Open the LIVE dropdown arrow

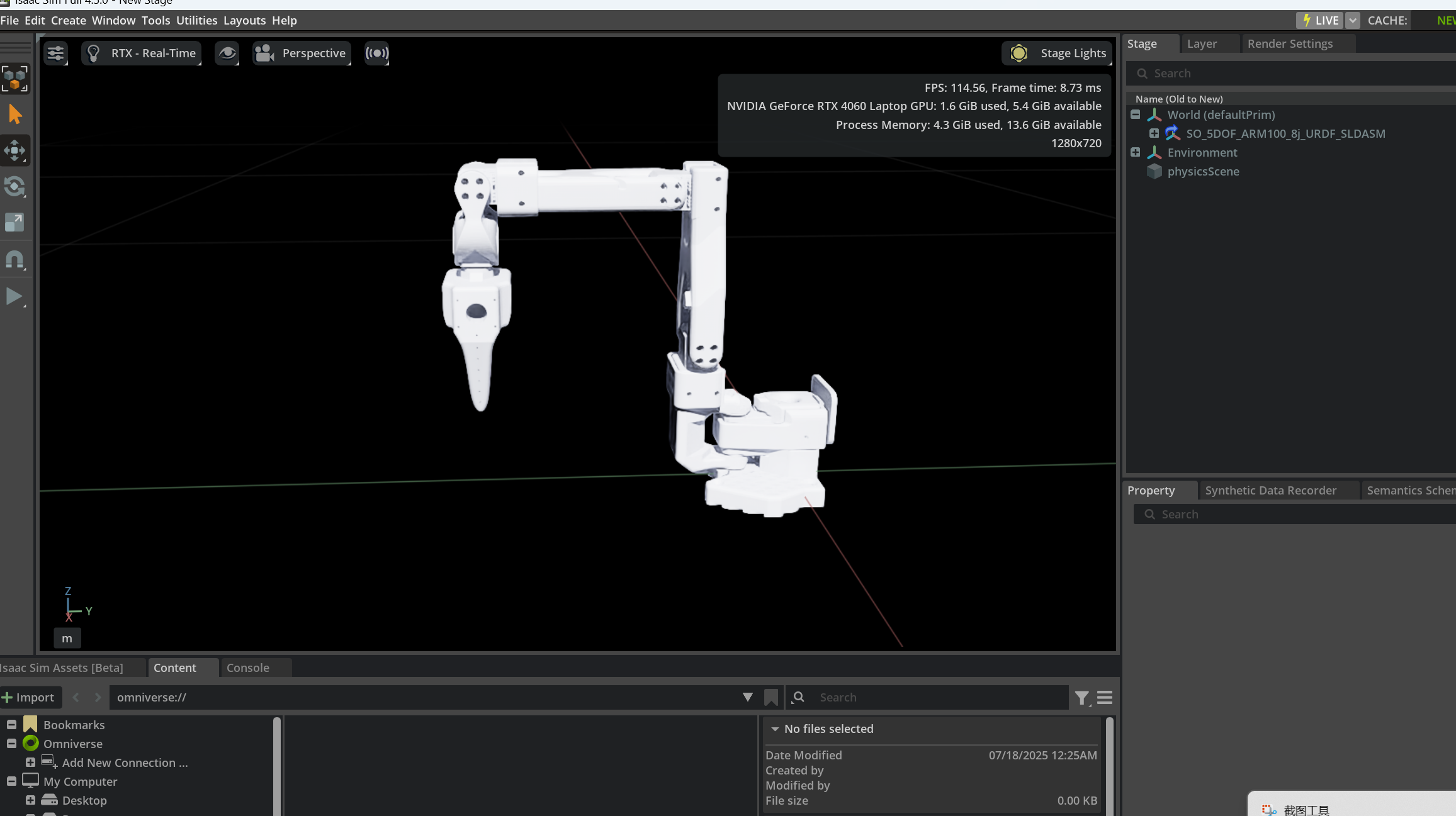1352,20
